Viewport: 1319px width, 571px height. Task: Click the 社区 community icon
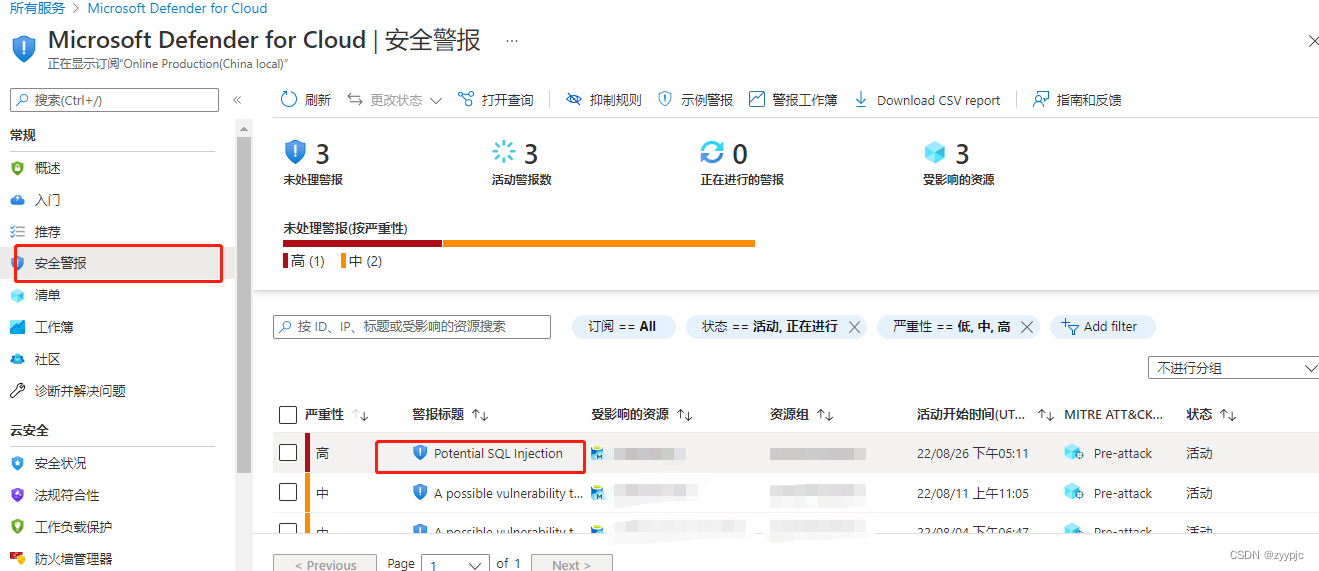pos(17,359)
